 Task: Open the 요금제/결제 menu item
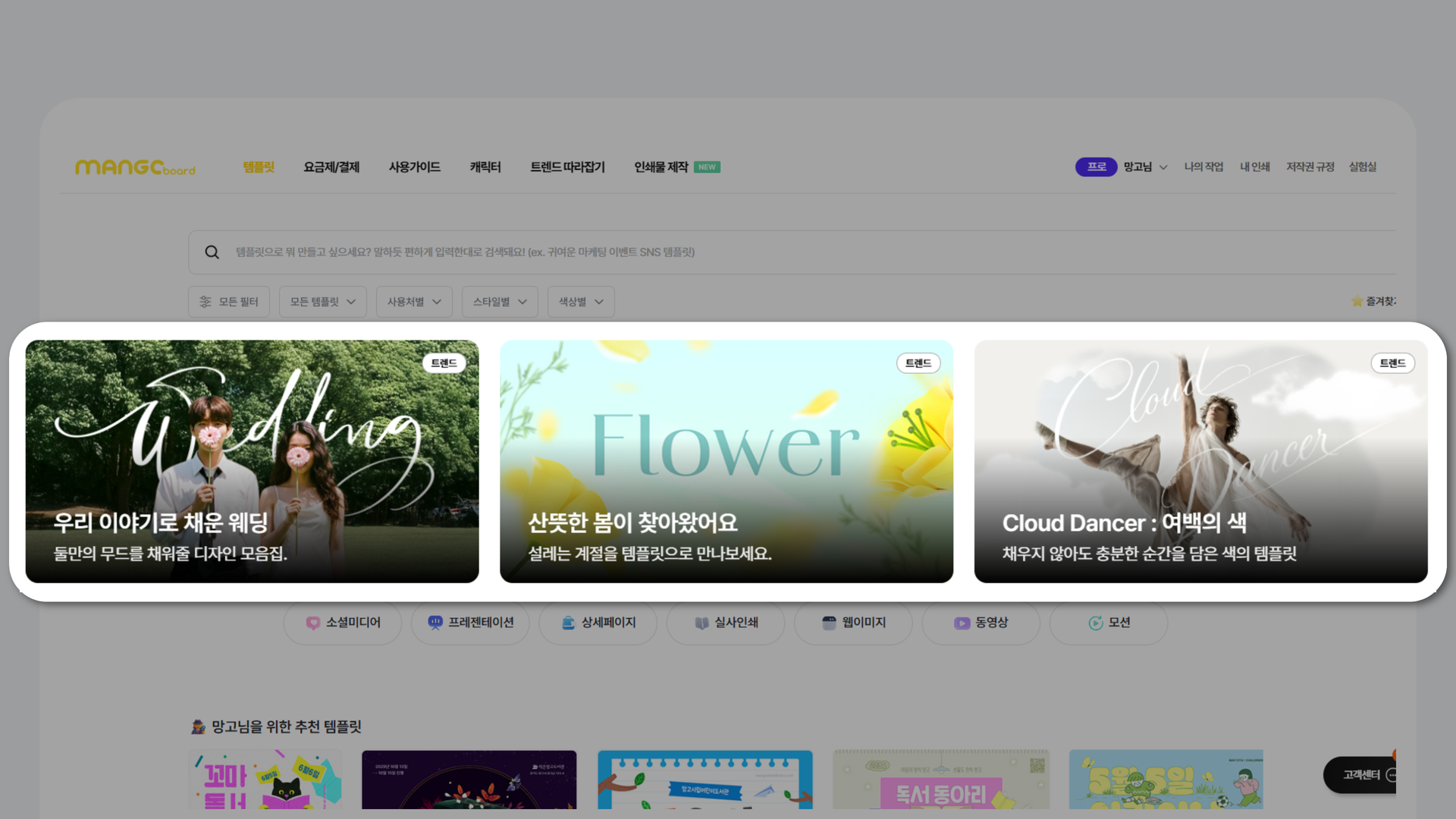331,167
